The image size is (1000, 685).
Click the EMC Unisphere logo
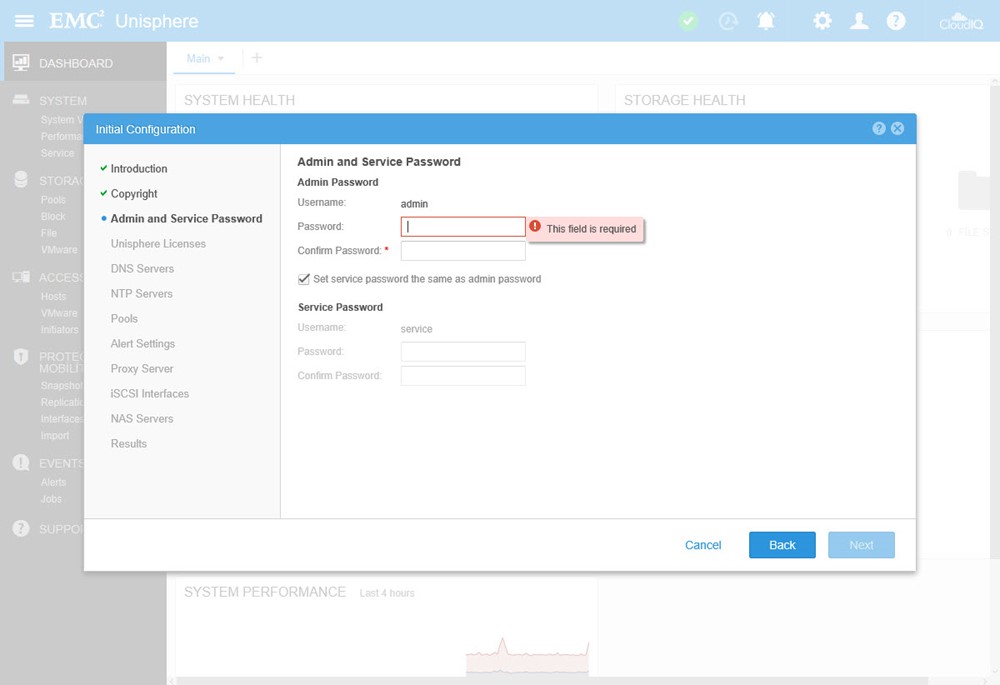(124, 20)
